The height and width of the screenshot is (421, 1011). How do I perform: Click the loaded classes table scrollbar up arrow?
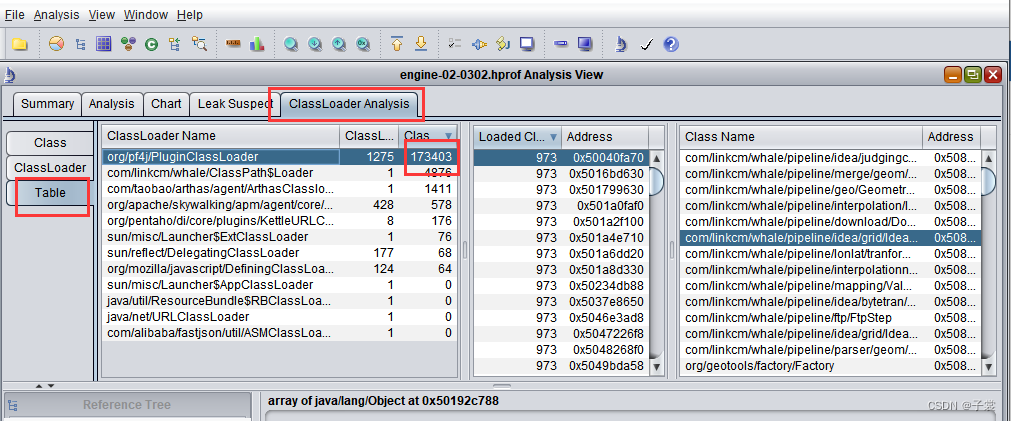point(657,158)
